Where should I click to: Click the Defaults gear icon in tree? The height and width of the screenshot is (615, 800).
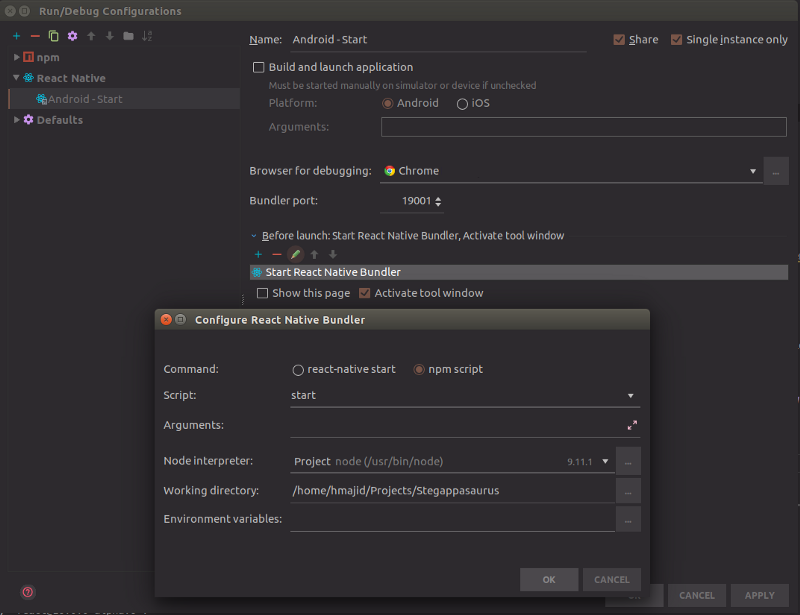[29, 119]
